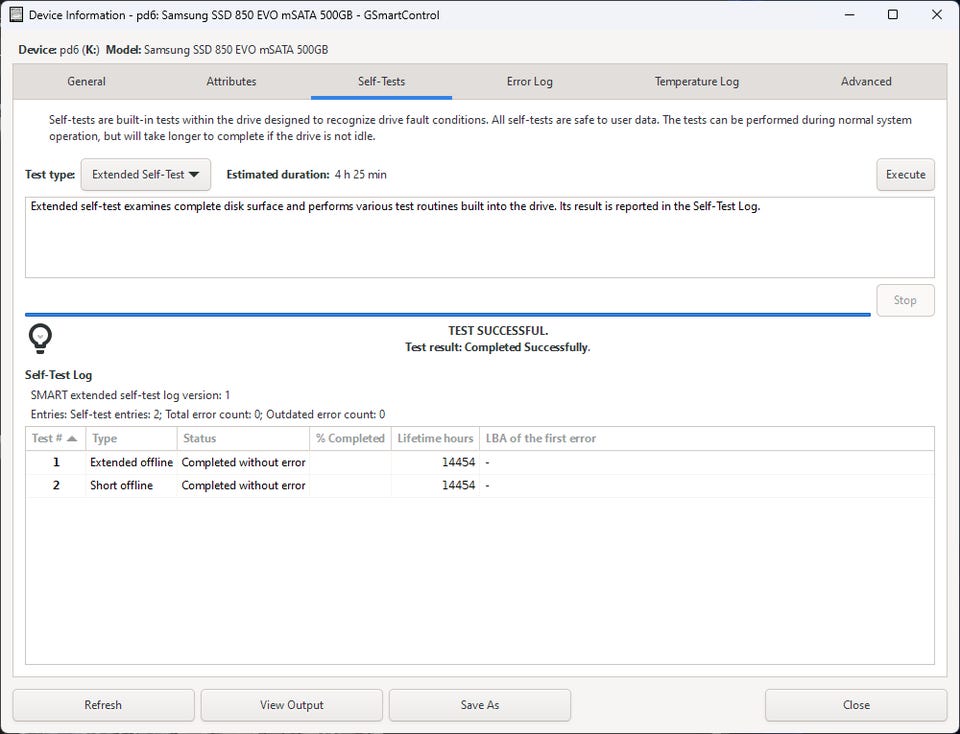The width and height of the screenshot is (960, 734).
Task: Switch to the Temperature Log tab
Action: coord(697,81)
